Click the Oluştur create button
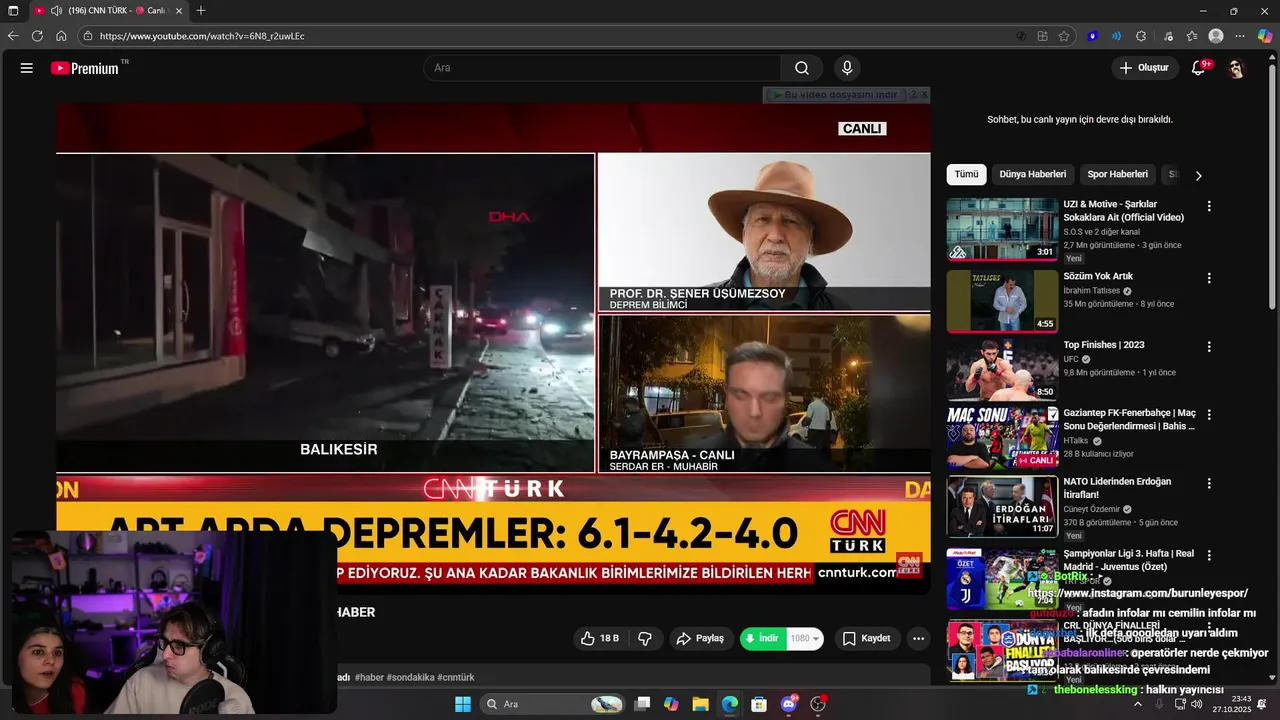Viewport: 1280px width, 720px height. [x=1144, y=68]
